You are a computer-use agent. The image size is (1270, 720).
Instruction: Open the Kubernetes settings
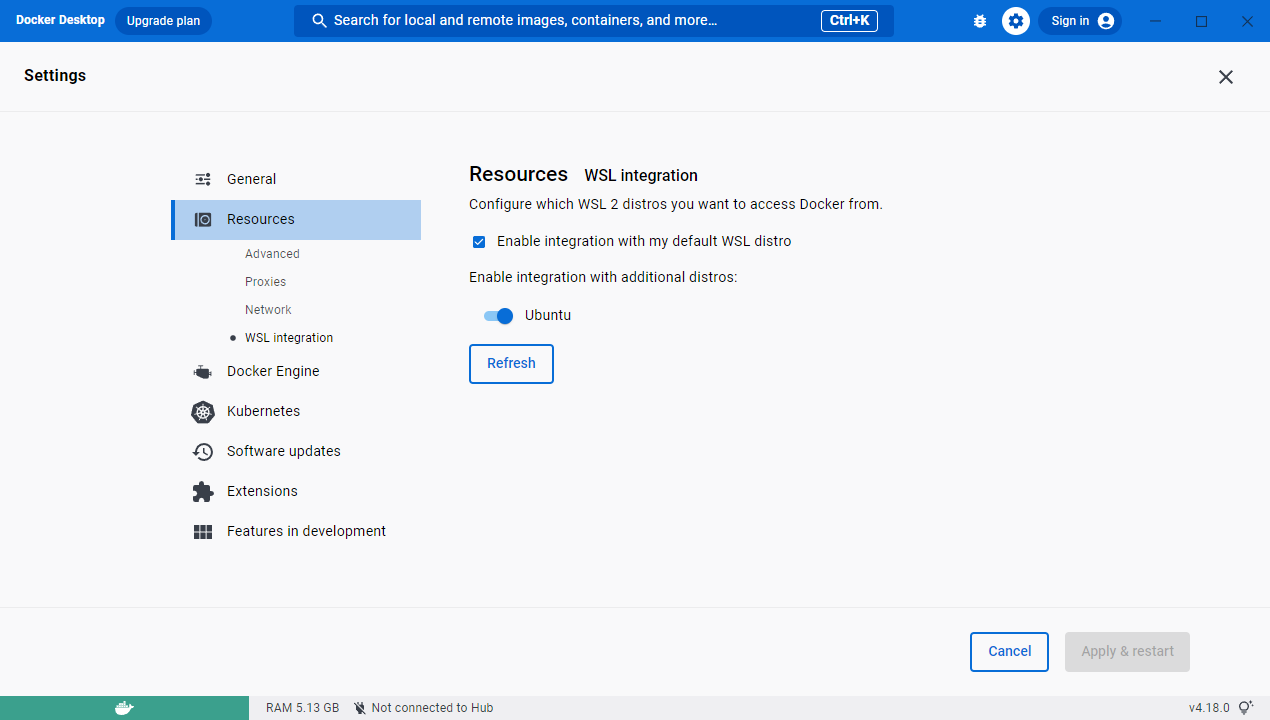pos(263,411)
